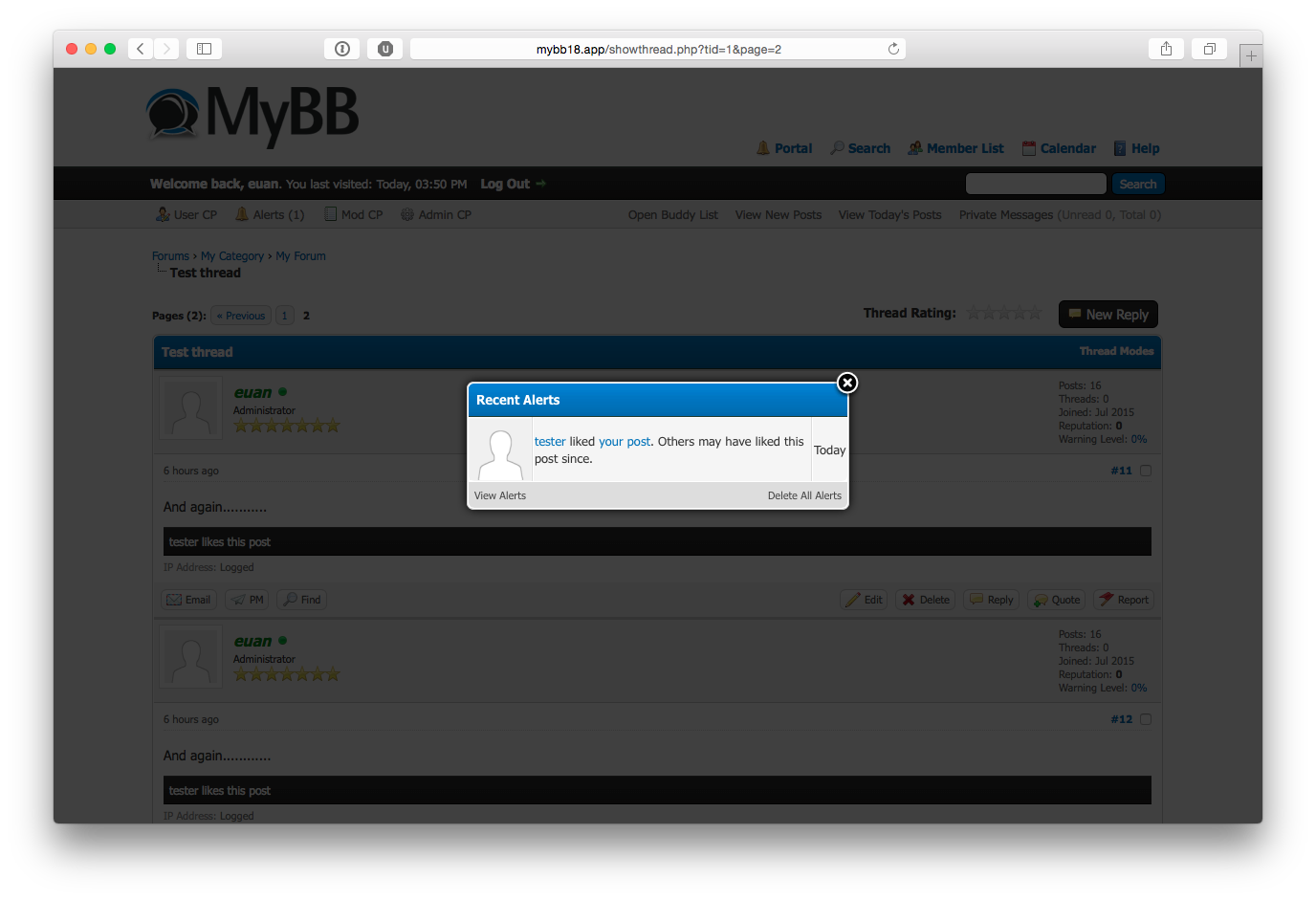Go to Previous page
The image size is (1316, 900).
coord(241,316)
